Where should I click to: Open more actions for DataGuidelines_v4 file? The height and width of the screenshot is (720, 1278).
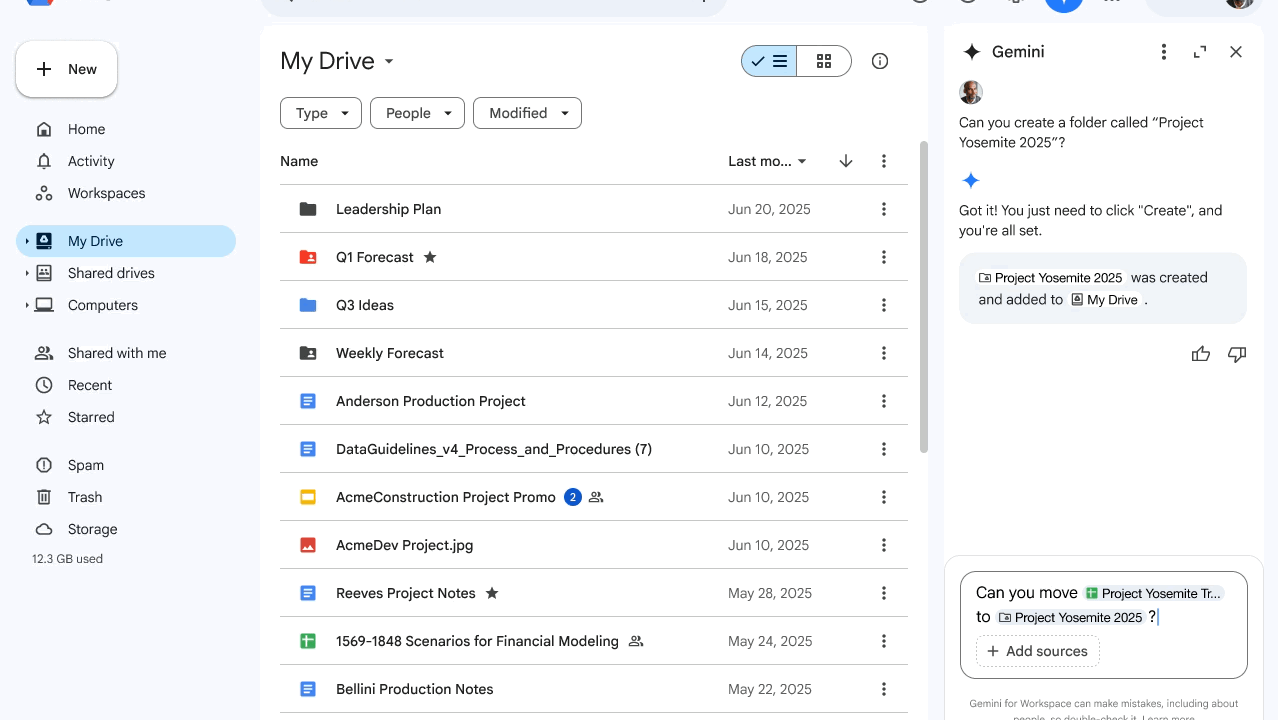(x=884, y=449)
